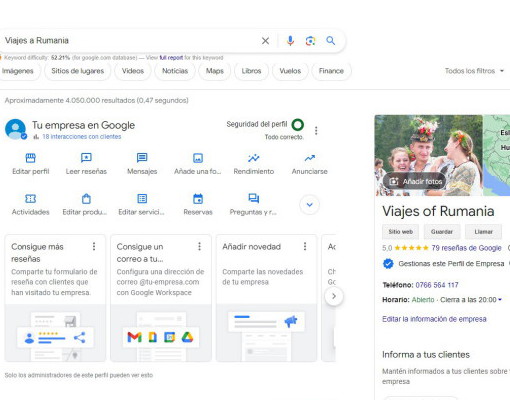Click the Sitio web button
Image resolution: width=510 pixels, height=400 pixels.
pyautogui.click(x=401, y=232)
